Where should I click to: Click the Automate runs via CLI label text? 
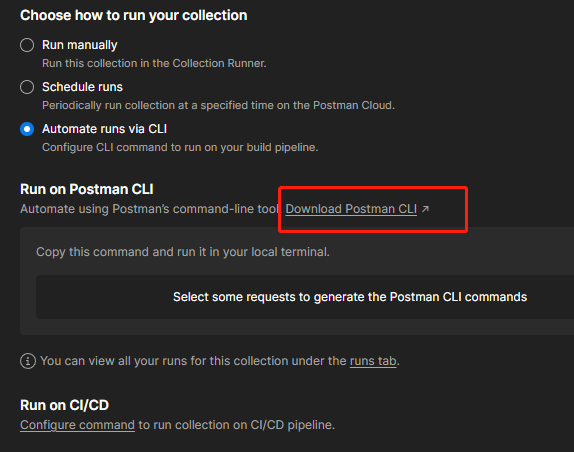pos(104,129)
